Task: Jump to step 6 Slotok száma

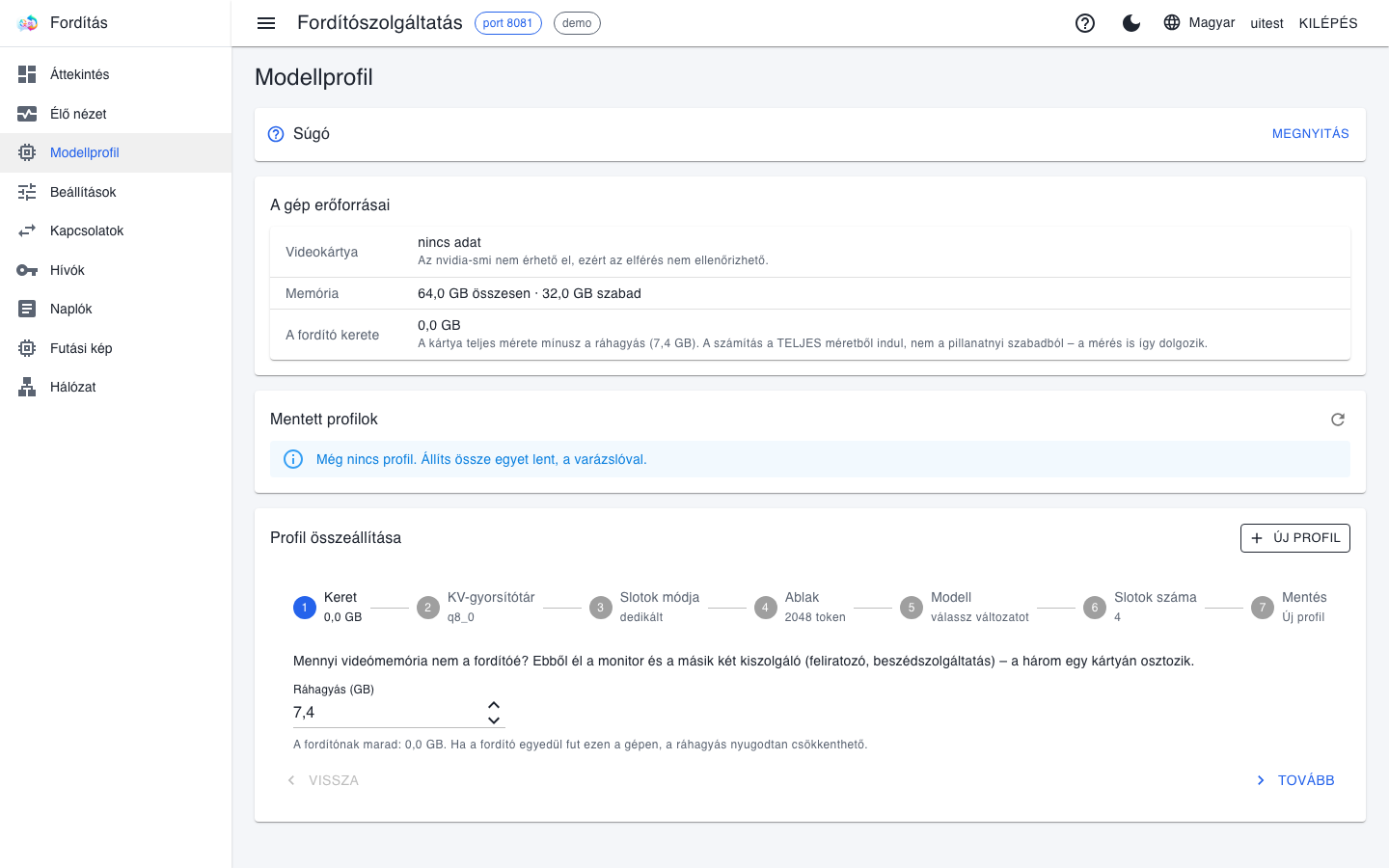Action: (x=1140, y=608)
